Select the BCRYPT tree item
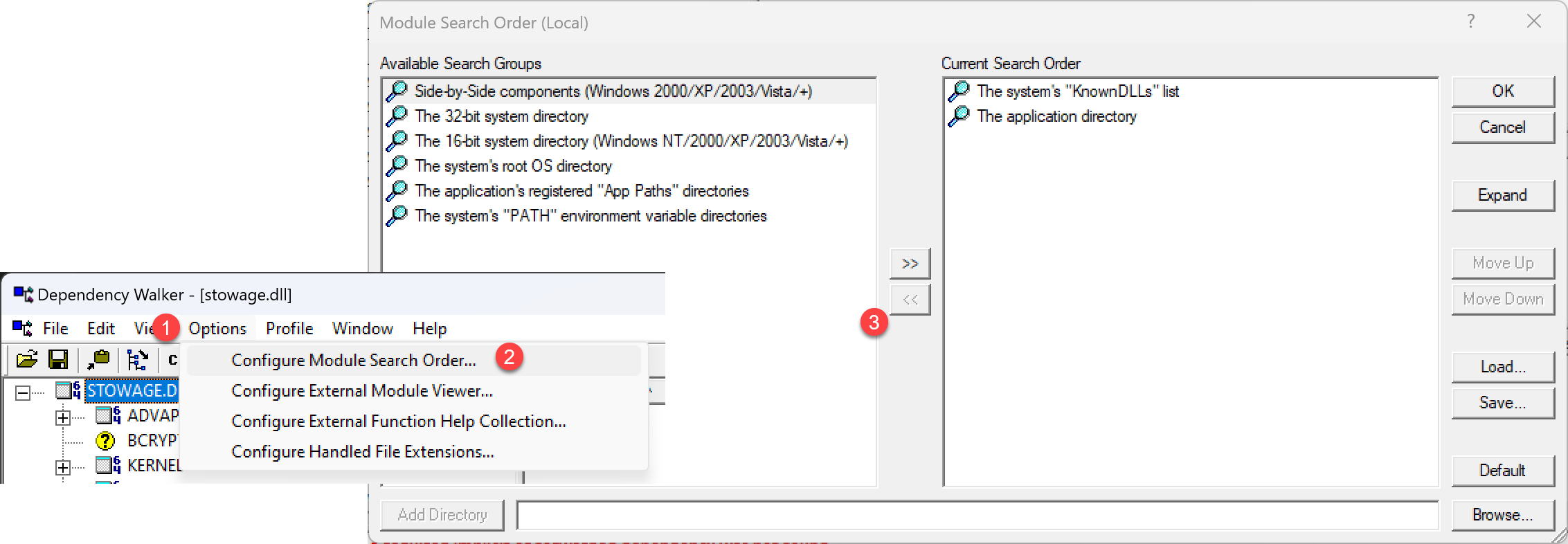The width and height of the screenshot is (1568, 544). tap(152, 440)
